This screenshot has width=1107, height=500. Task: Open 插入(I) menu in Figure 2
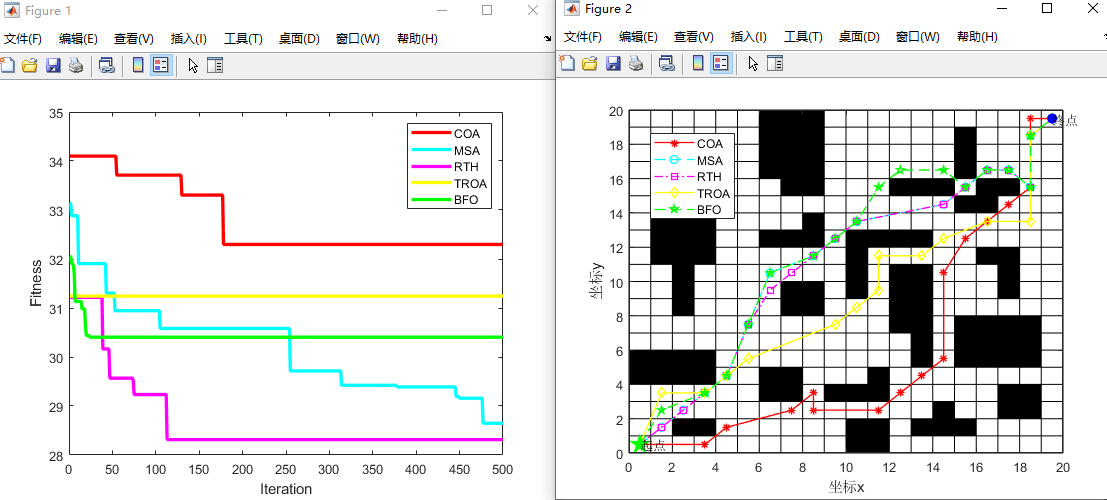[x=748, y=37]
